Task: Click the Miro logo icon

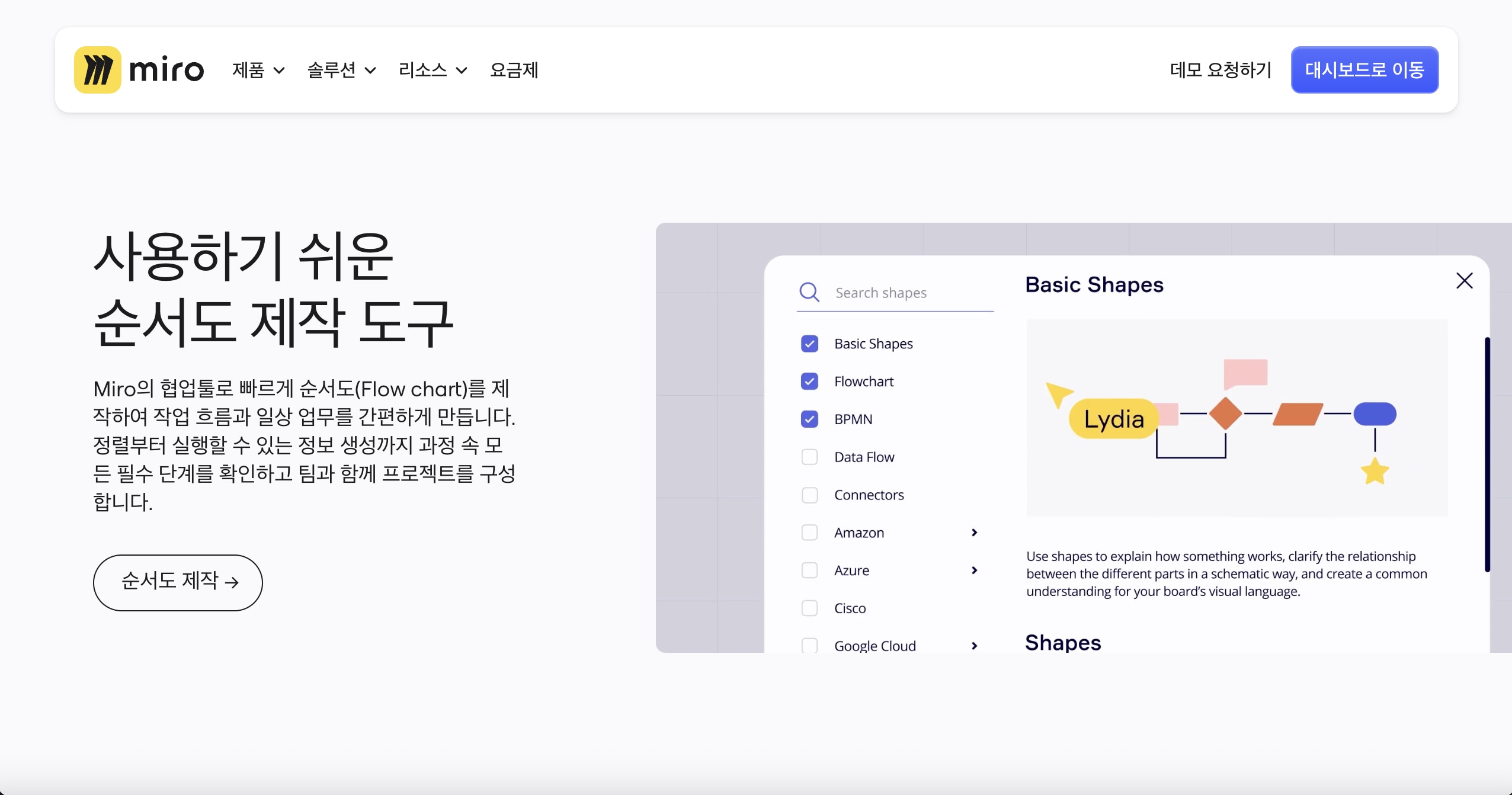Action: tap(98, 69)
